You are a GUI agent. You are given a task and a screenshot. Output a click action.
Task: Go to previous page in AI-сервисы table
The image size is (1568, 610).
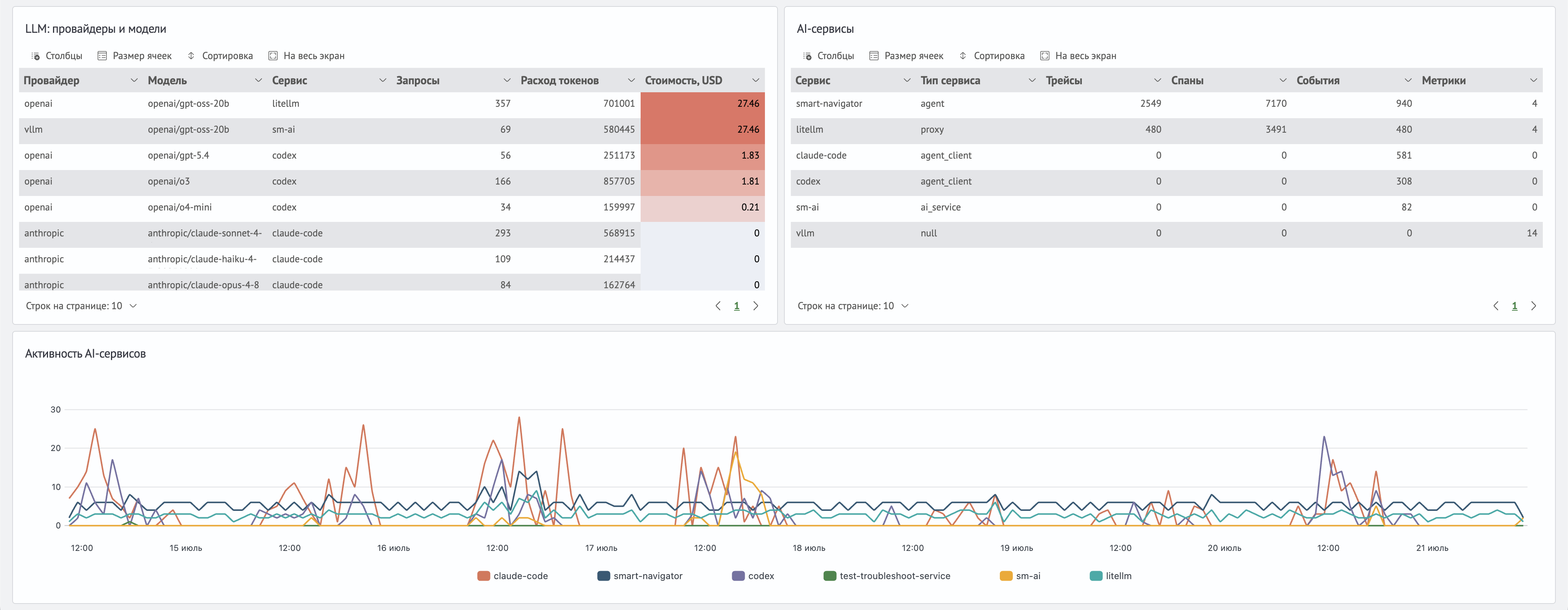[1496, 306]
